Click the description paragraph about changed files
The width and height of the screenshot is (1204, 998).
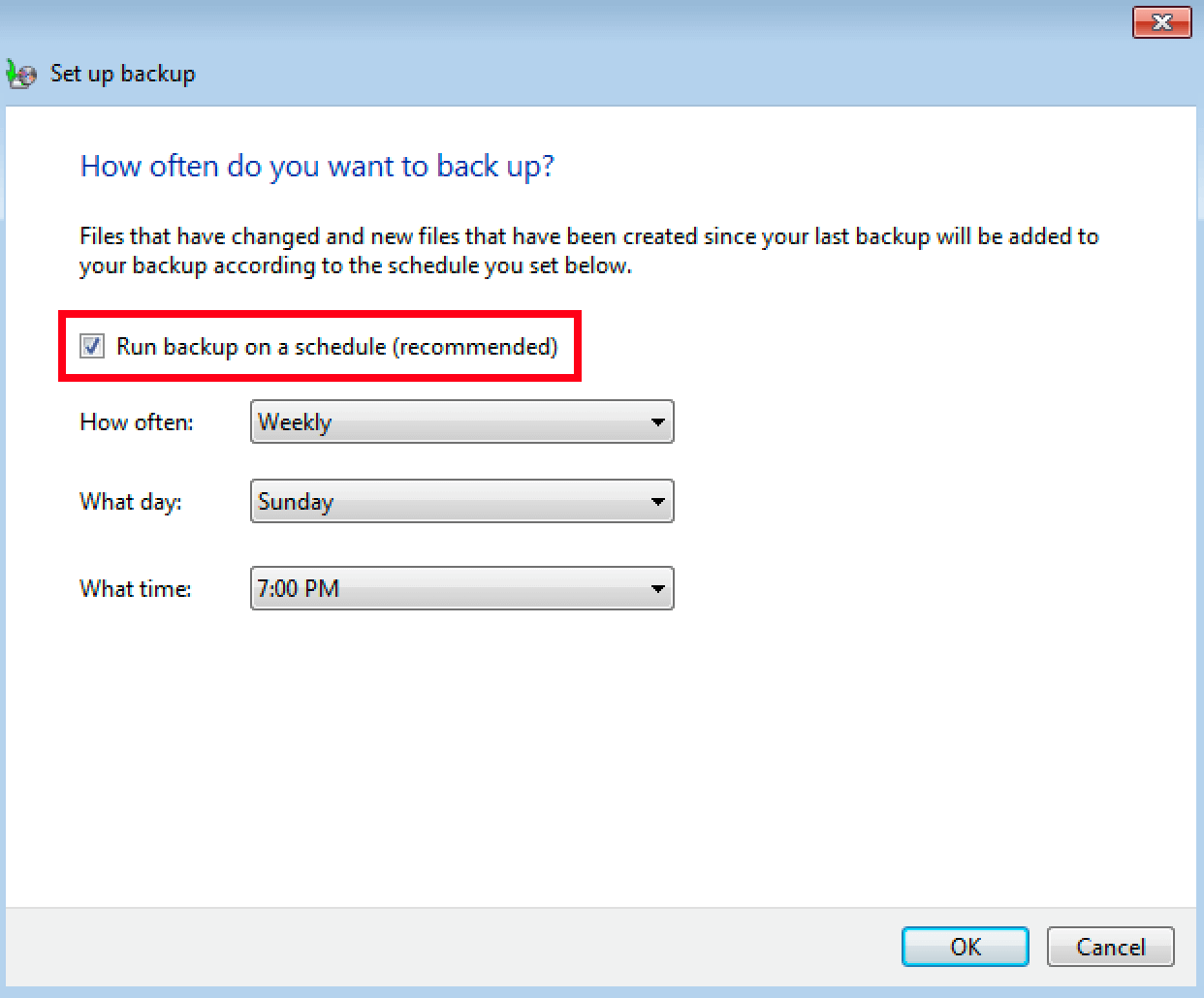coord(588,251)
